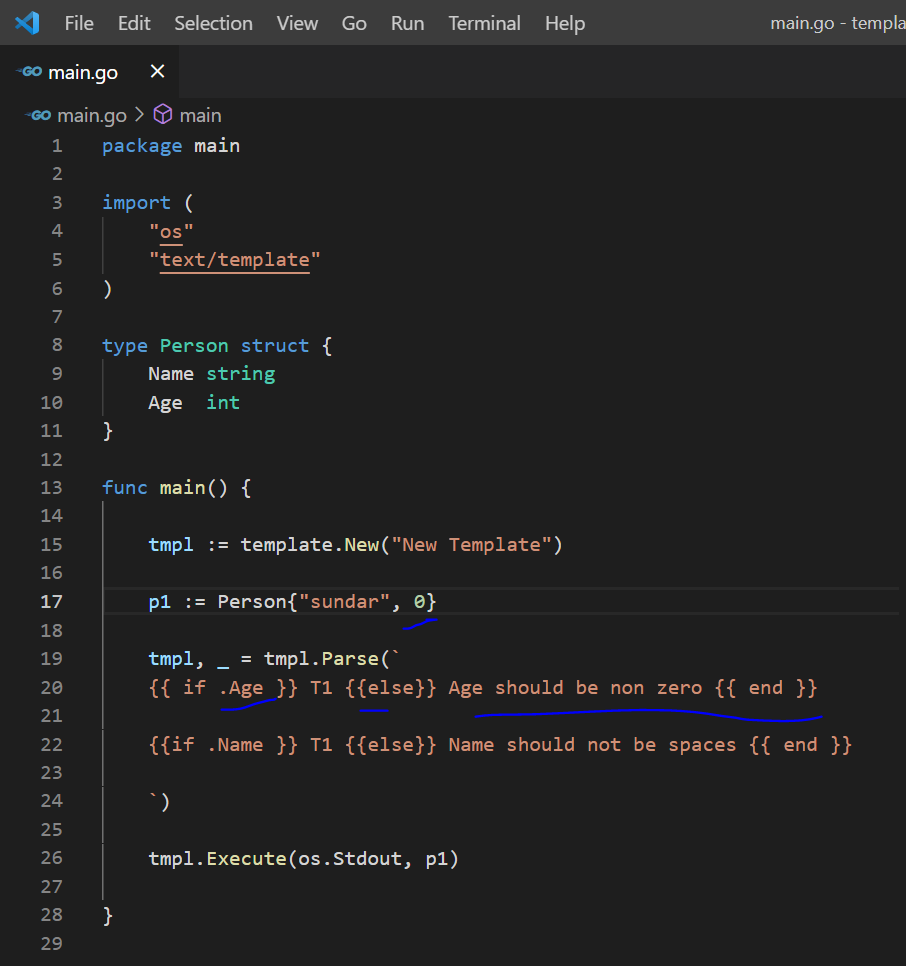
Task: Open the Help menu
Action: point(565,23)
